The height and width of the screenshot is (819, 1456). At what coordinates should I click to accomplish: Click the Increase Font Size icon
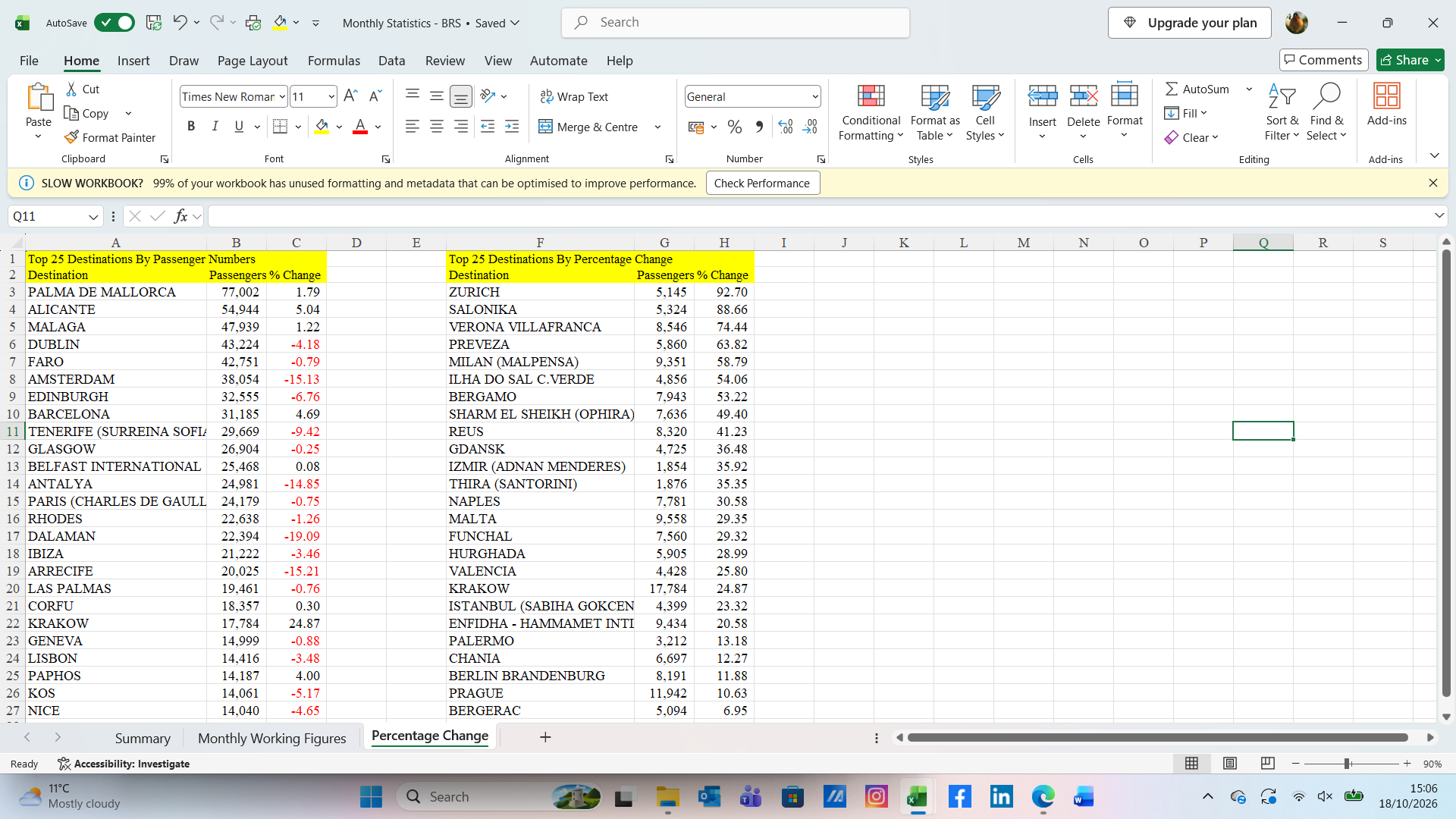point(350,96)
